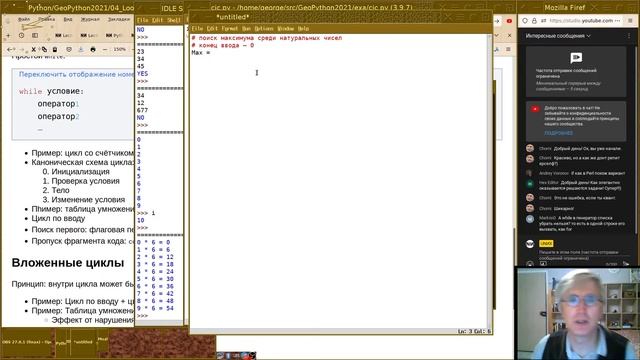The height and width of the screenshot is (360, 640).
Task: Click 'Max =' code line in editor
Action: pyautogui.click(x=200, y=53)
